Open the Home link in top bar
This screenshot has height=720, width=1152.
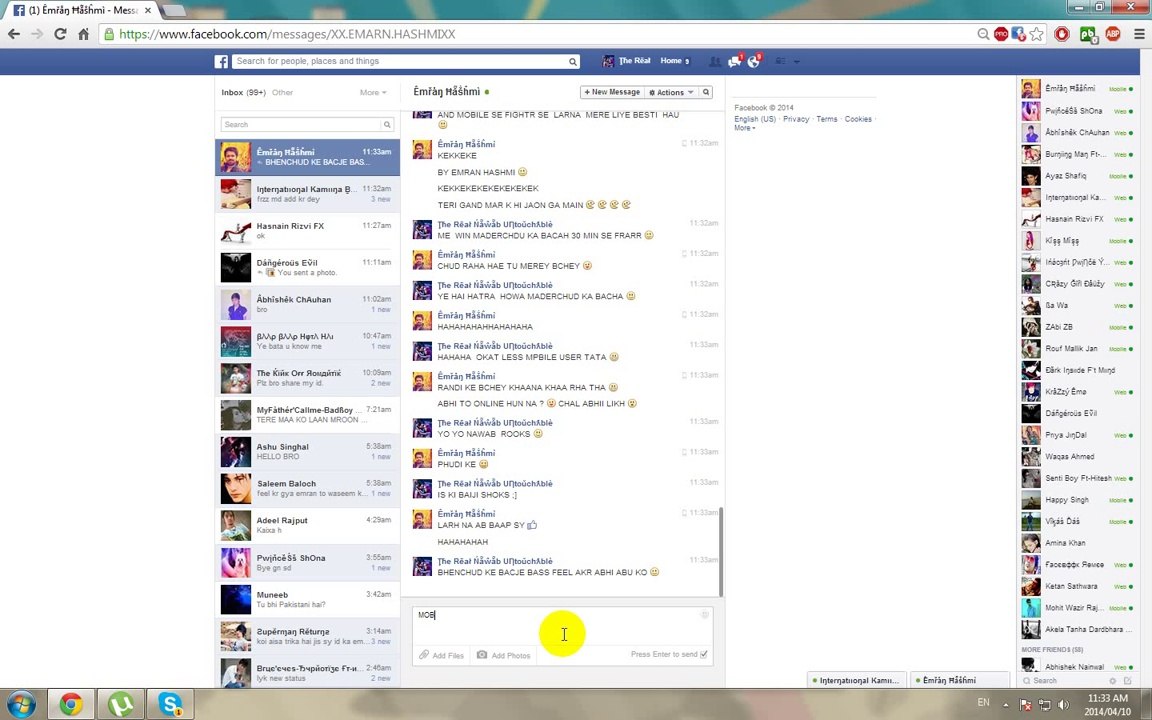(671, 61)
